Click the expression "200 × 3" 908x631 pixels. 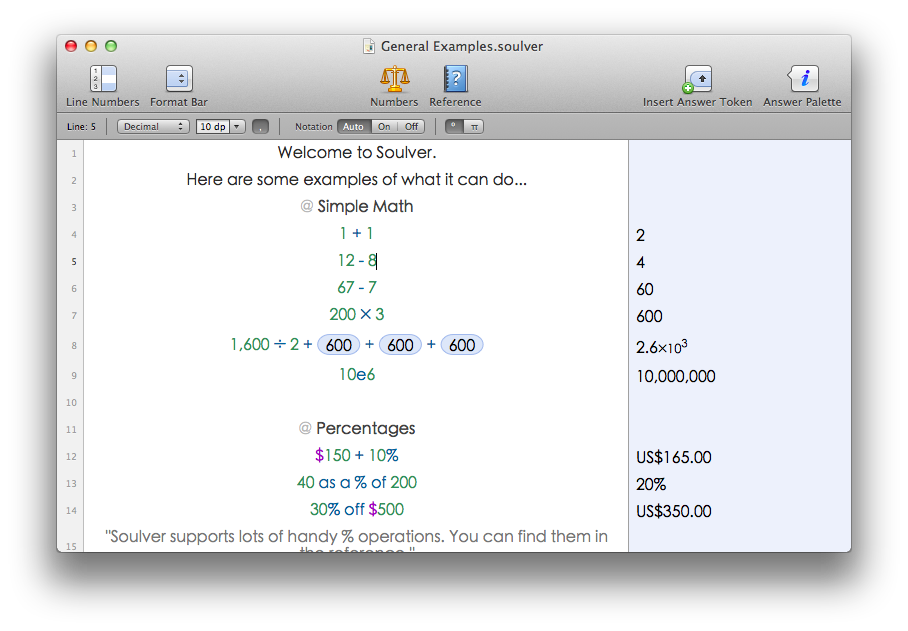(357, 314)
